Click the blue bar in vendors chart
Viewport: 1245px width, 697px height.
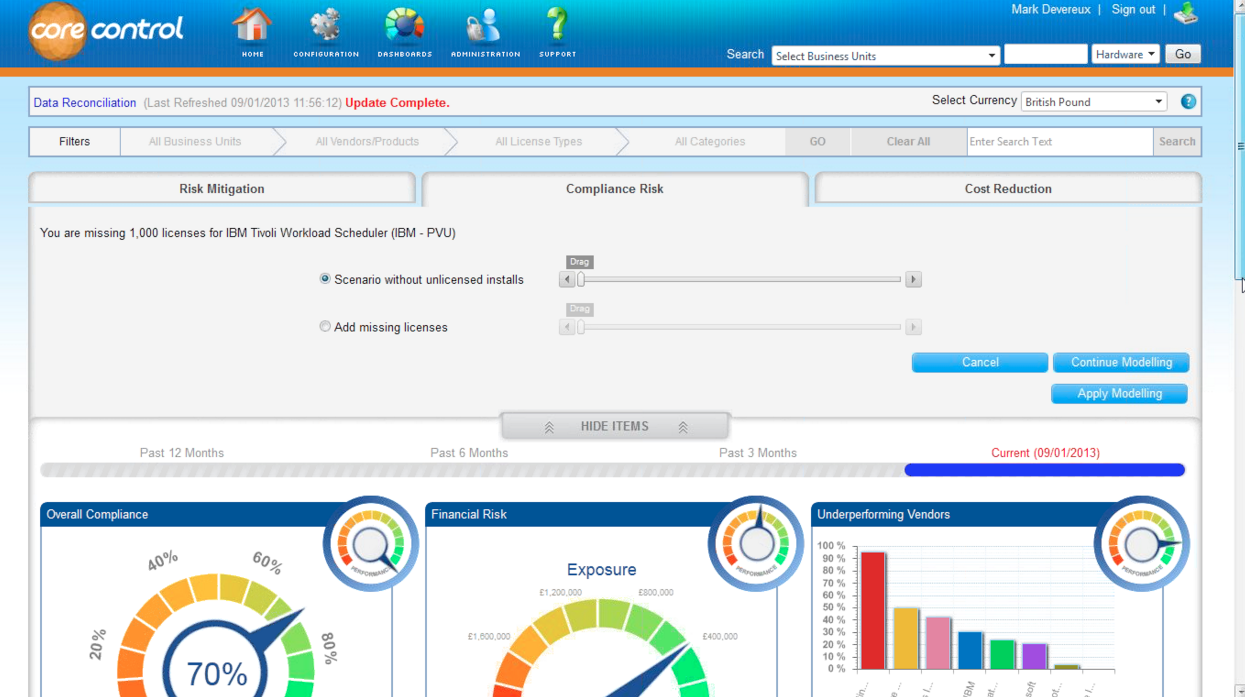pos(970,650)
